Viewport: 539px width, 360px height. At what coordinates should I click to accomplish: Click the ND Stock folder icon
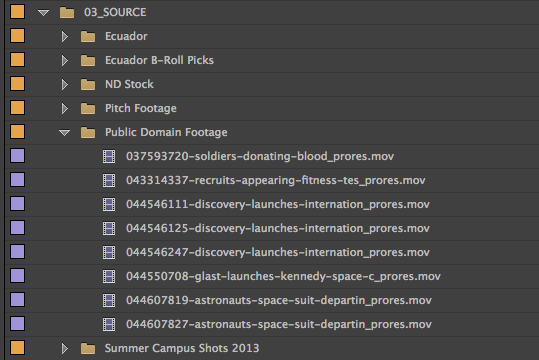pos(88,85)
